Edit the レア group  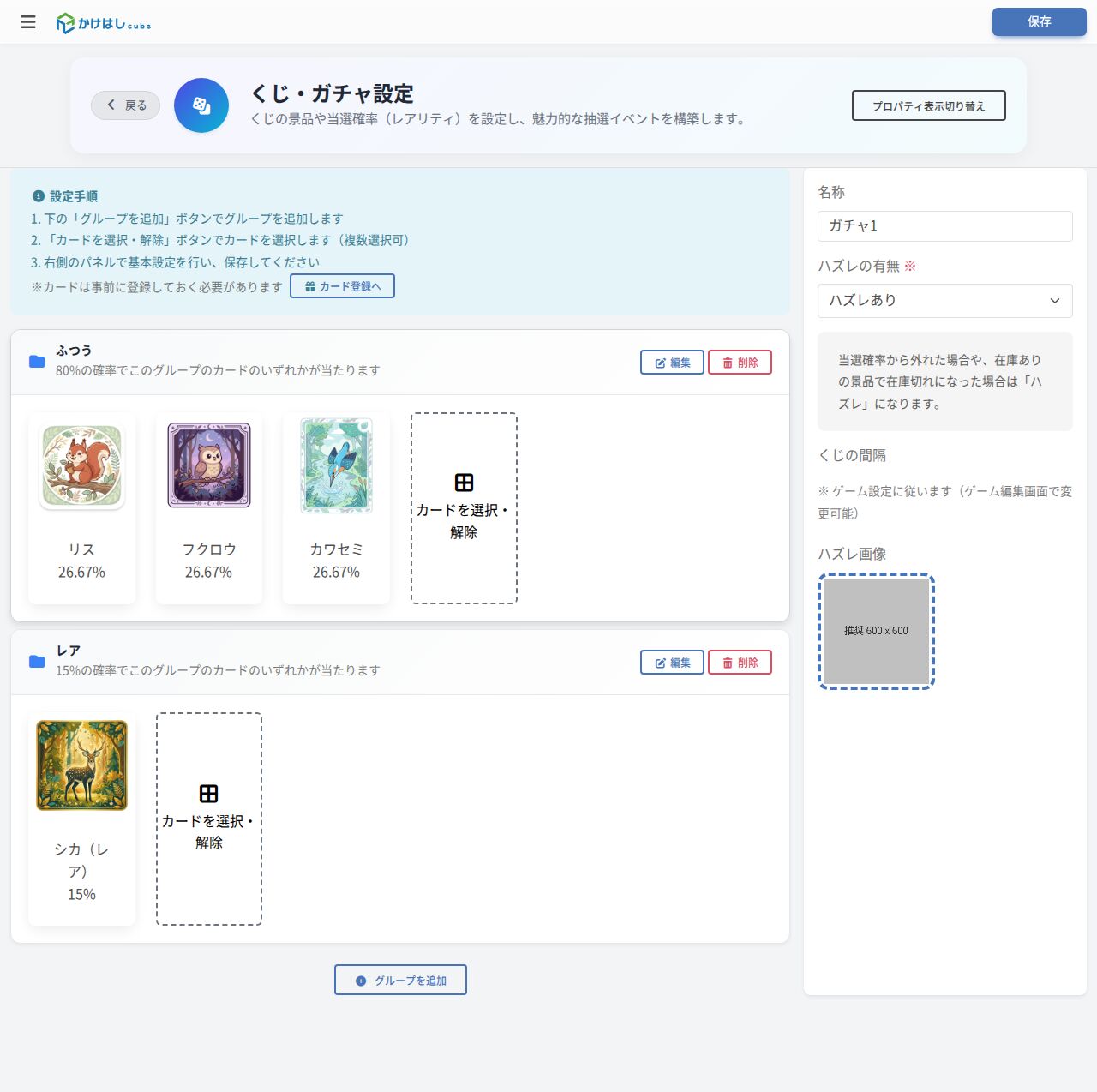tap(673, 663)
